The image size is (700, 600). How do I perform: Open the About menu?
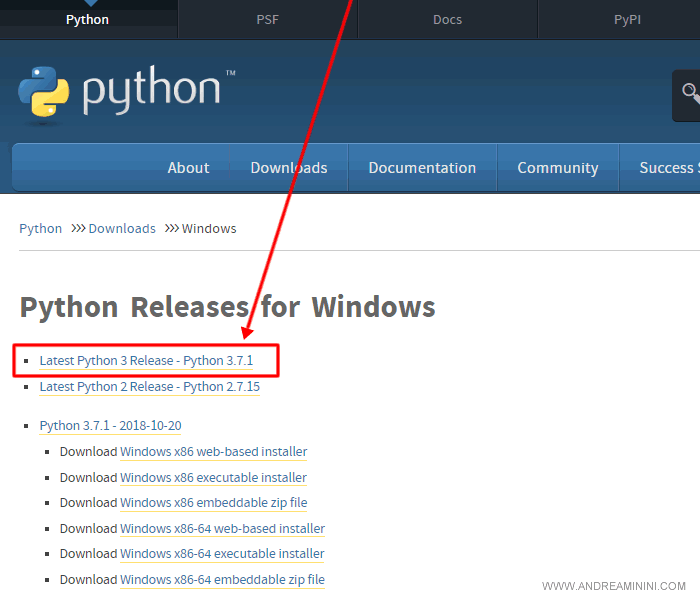click(188, 168)
